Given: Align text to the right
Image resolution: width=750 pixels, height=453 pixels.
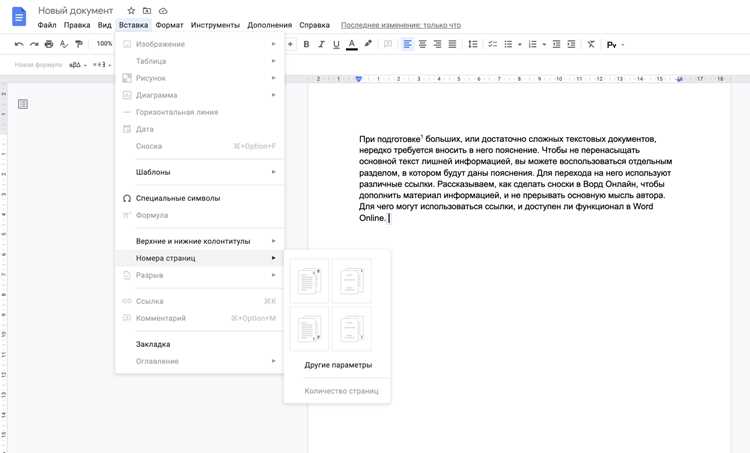Looking at the screenshot, I should click(x=437, y=44).
